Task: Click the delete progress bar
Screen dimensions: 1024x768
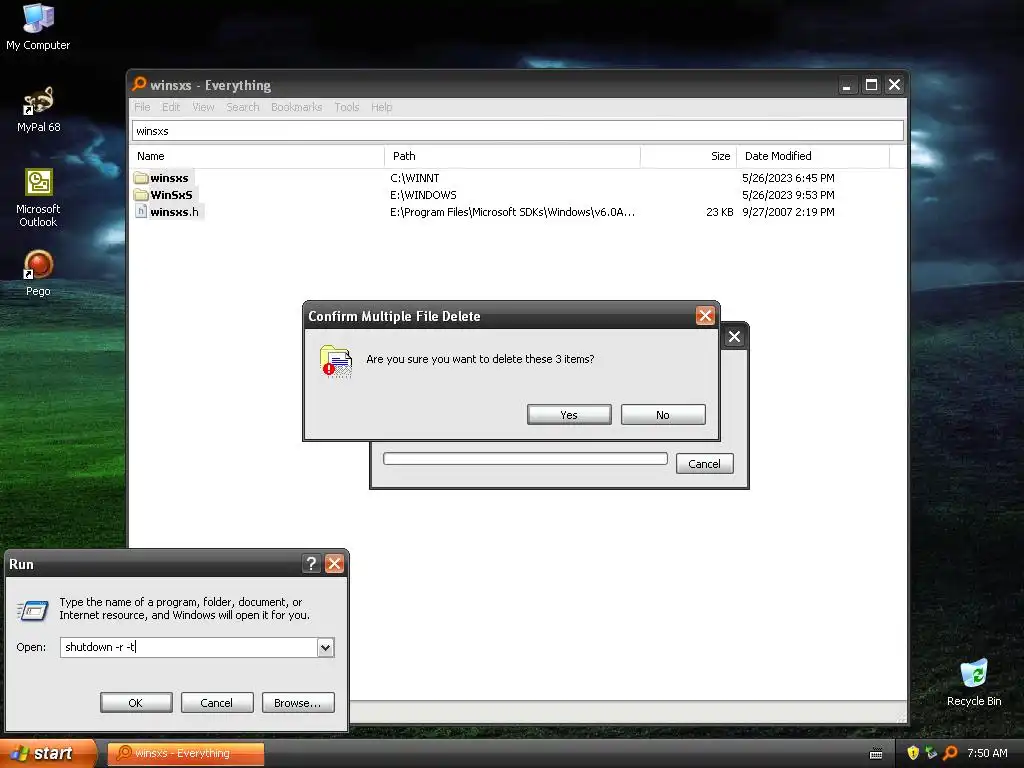Action: (525, 458)
